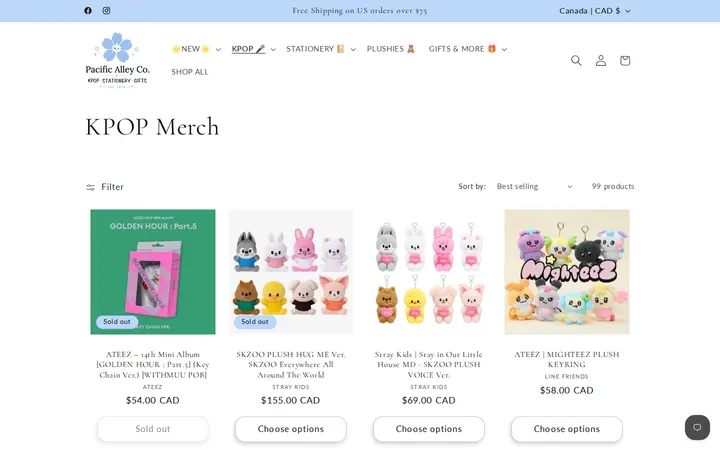Image resolution: width=720 pixels, height=450 pixels.
Task: Choose options for SKZOO PLUSH HUG ME
Action: click(x=291, y=429)
